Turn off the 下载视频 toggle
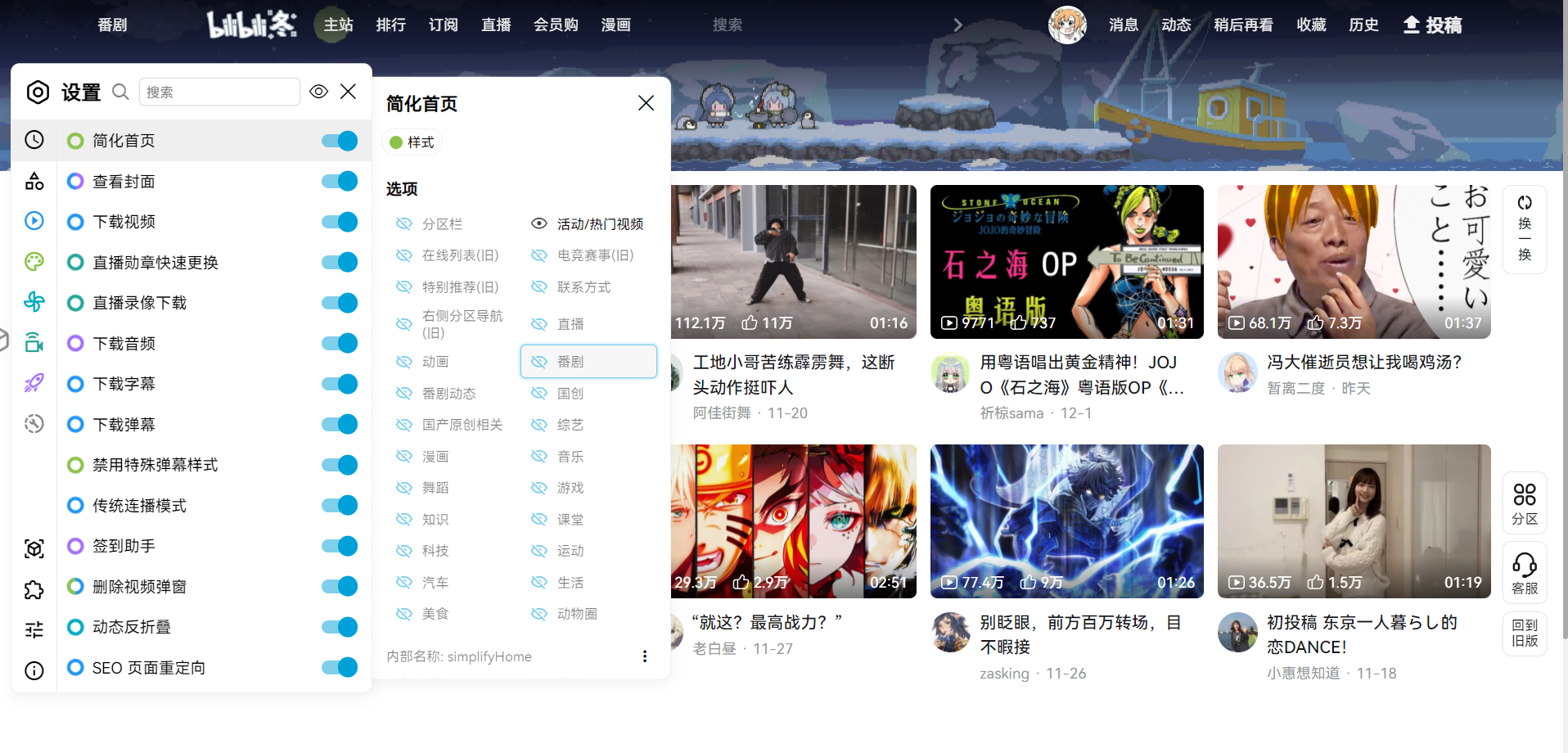This screenshot has height=753, width=1568. pos(339,221)
